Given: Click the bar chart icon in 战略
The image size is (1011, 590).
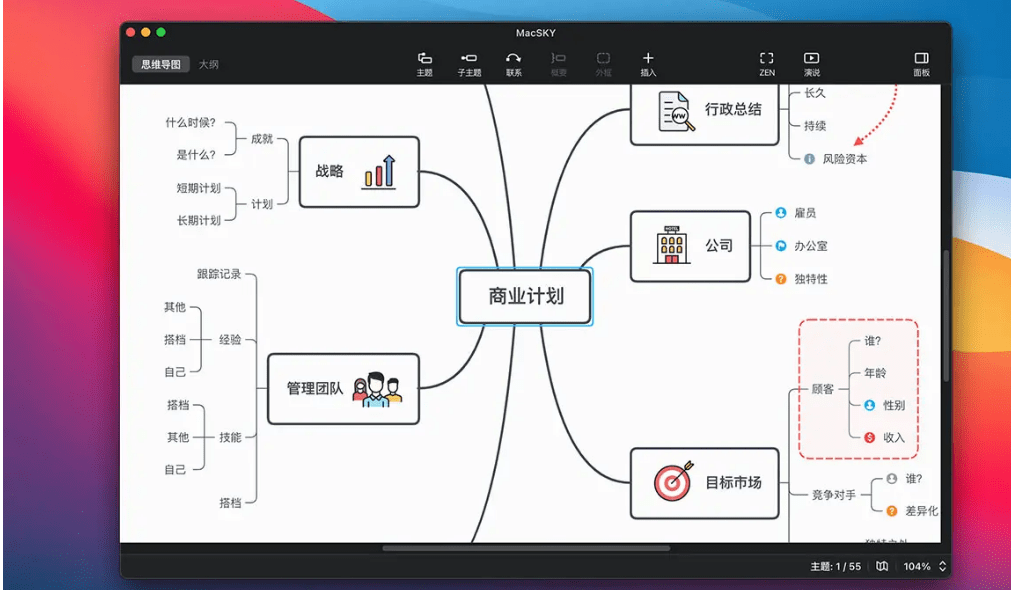Looking at the screenshot, I should click(379, 172).
